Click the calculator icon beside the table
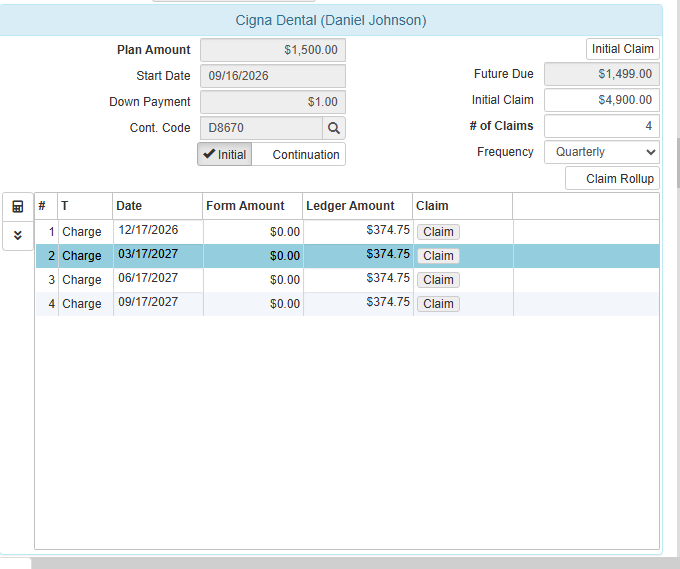The height and width of the screenshot is (569, 680). [x=18, y=206]
